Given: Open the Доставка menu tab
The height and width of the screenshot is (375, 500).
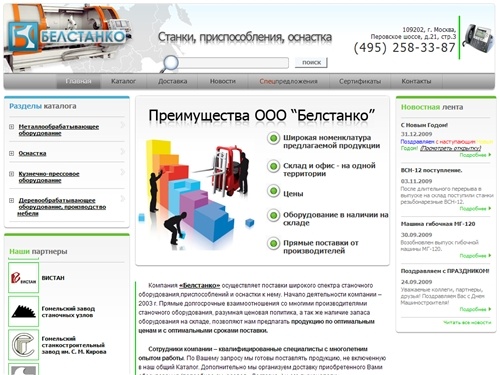Looking at the screenshot, I should (x=172, y=81).
